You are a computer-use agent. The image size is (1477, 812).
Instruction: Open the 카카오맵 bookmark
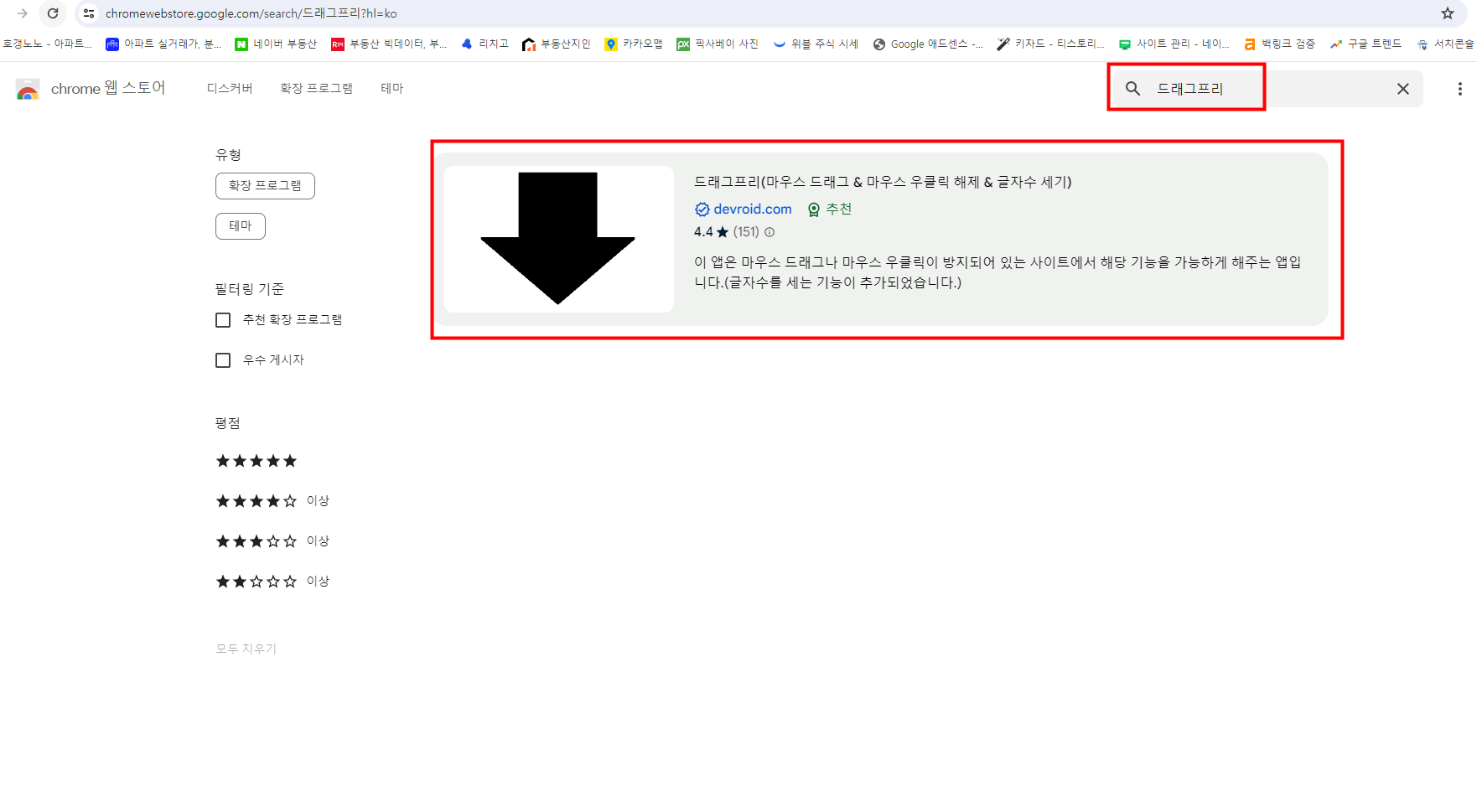pyautogui.click(x=634, y=44)
